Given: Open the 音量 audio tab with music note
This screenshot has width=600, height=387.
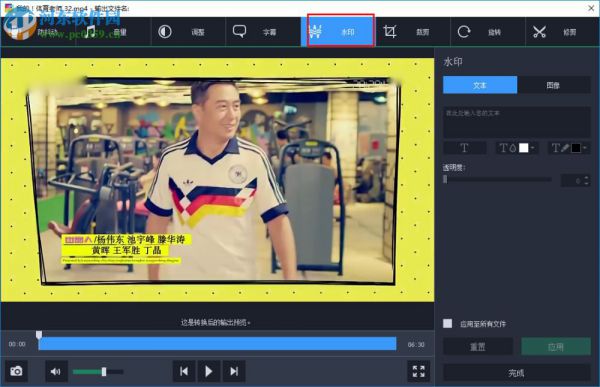Looking at the screenshot, I should pyautogui.click(x=113, y=32).
